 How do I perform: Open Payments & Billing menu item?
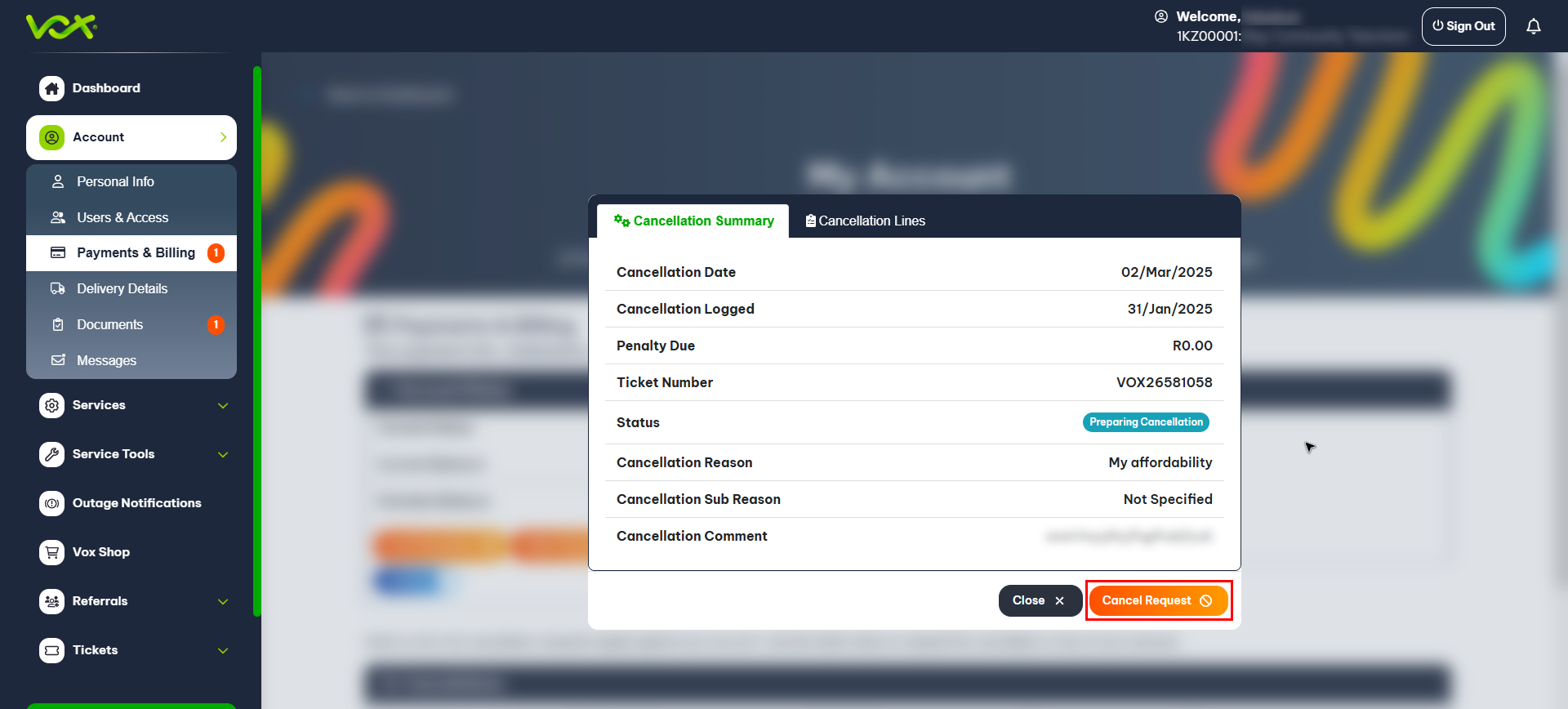(x=136, y=253)
